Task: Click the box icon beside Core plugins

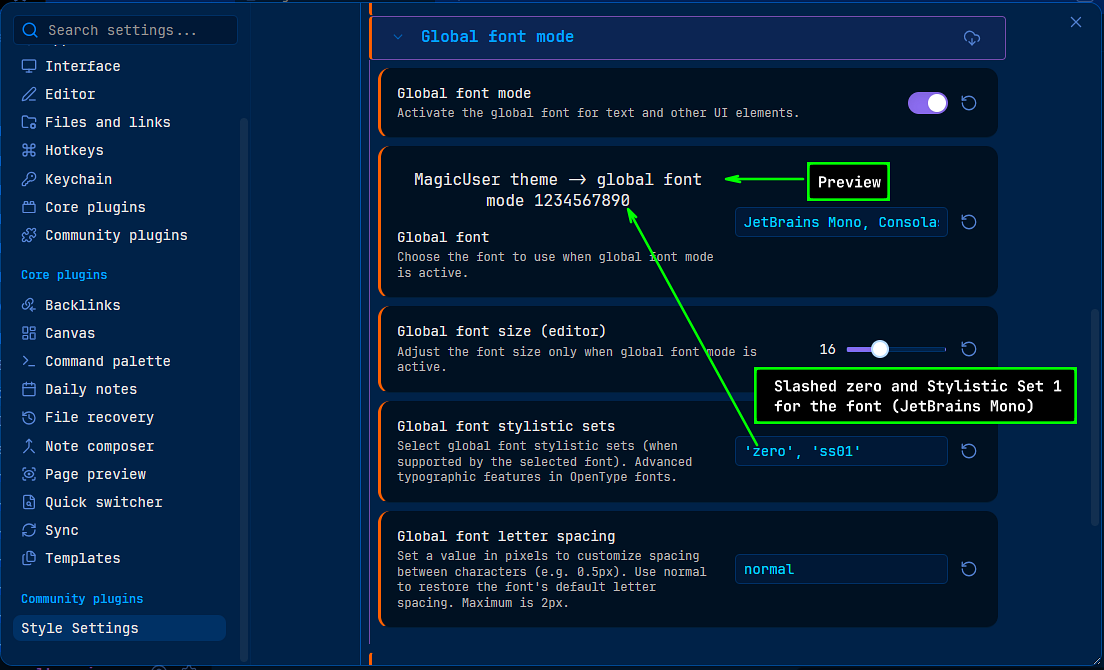Action: point(29,208)
